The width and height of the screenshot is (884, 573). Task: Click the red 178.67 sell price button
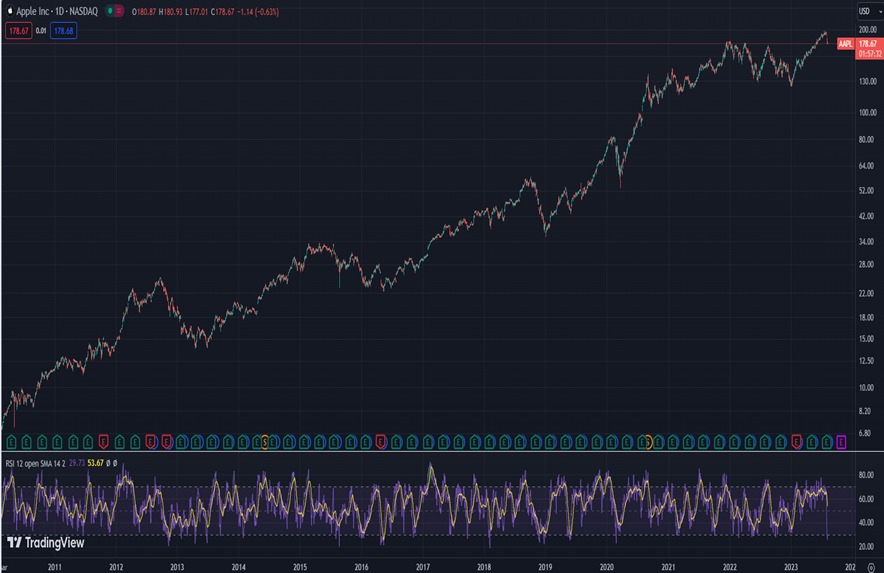pyautogui.click(x=19, y=31)
